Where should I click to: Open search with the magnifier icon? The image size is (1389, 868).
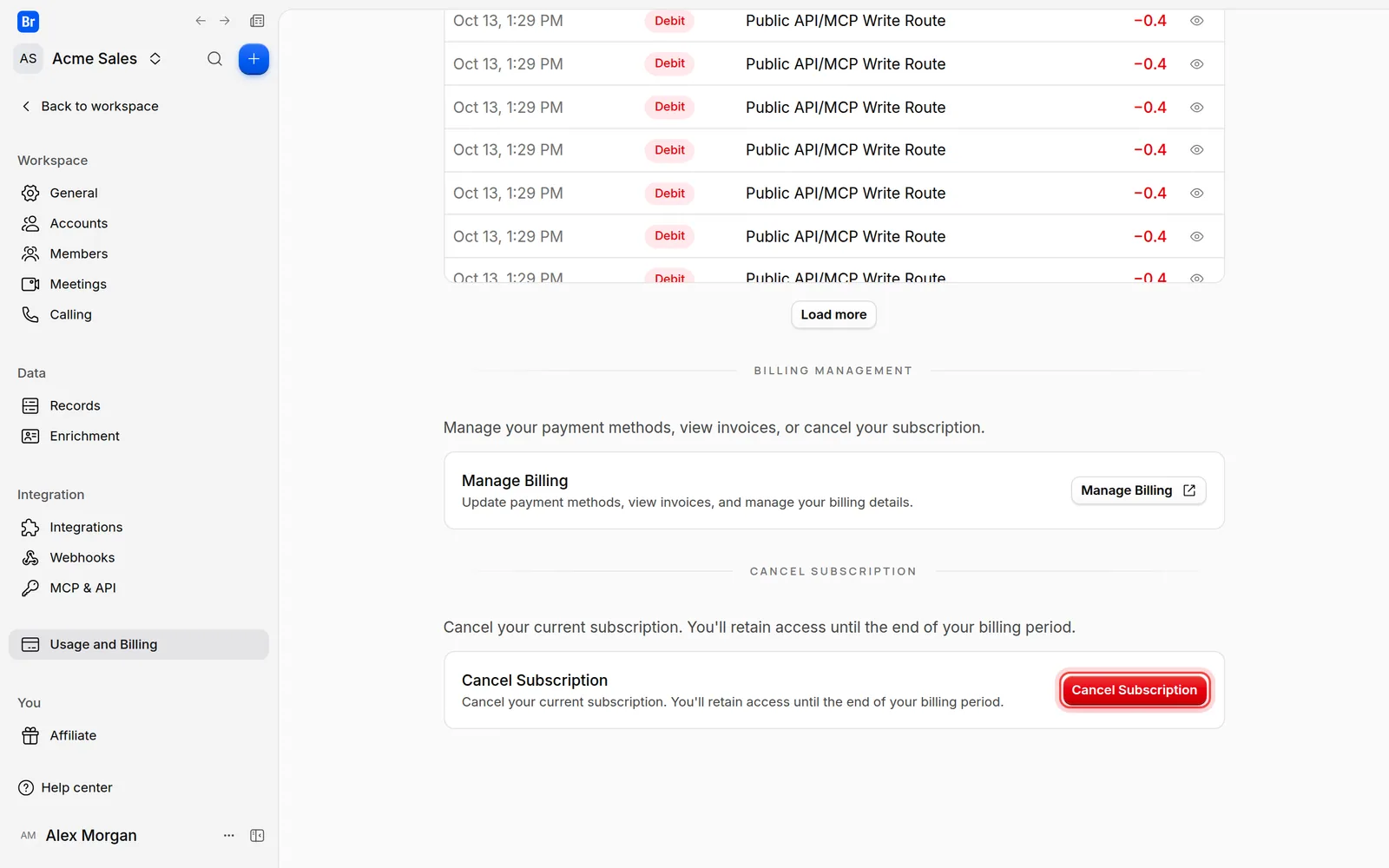pos(214,59)
